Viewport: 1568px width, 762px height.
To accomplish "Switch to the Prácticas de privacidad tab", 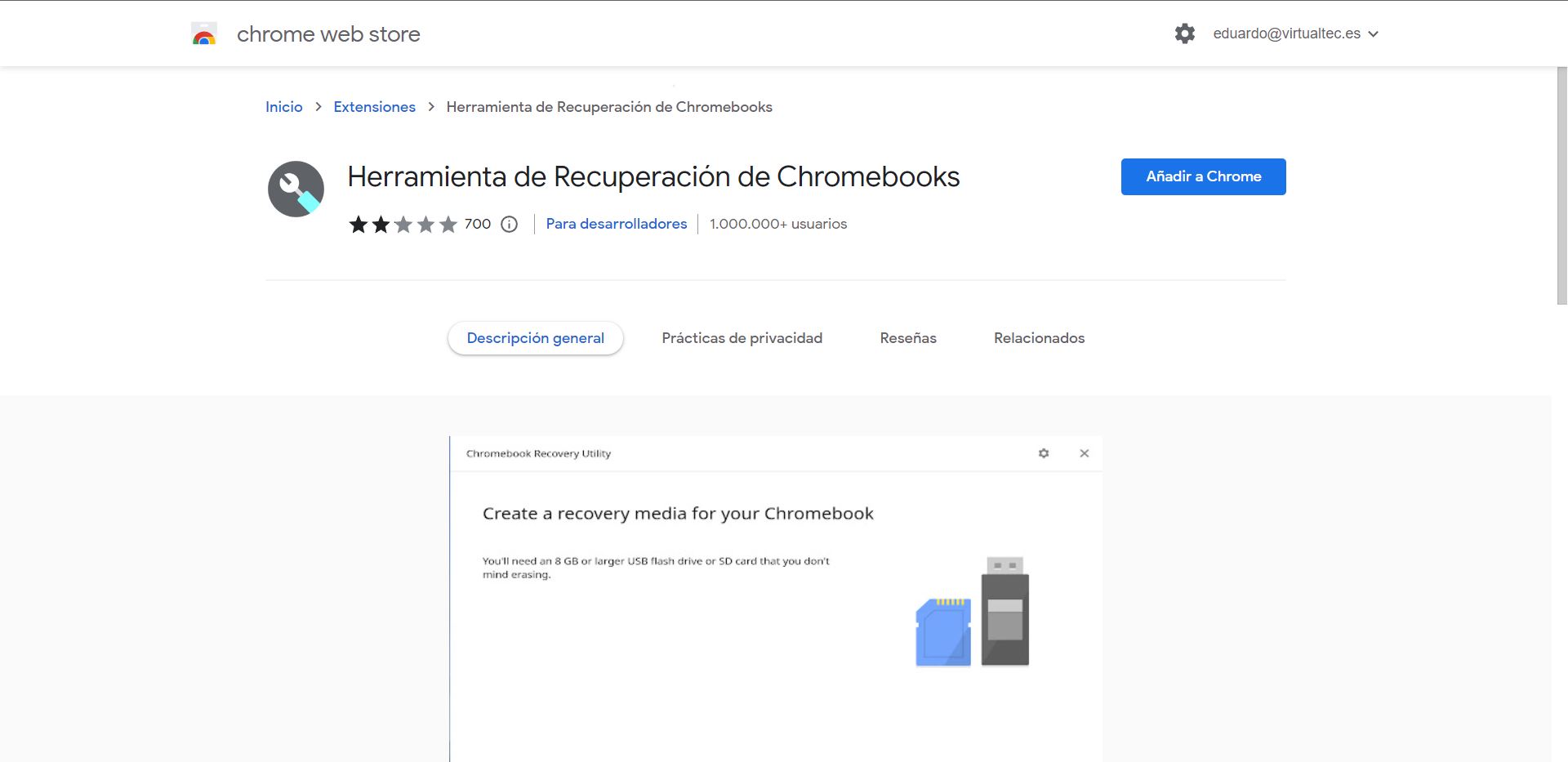I will tap(742, 338).
